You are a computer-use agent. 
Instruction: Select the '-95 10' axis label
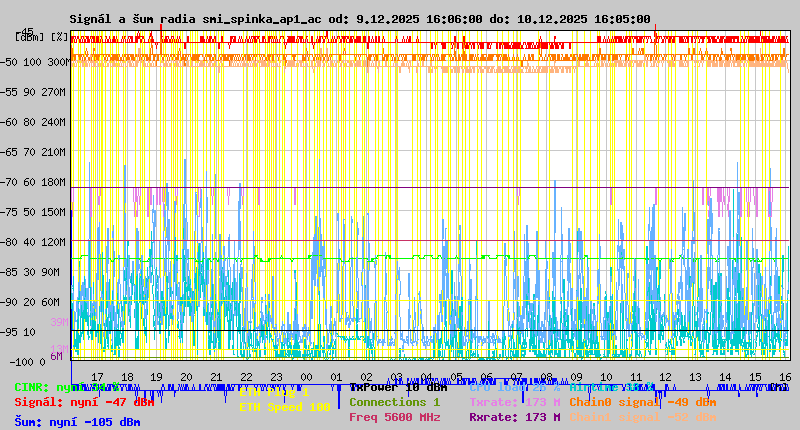18,333
